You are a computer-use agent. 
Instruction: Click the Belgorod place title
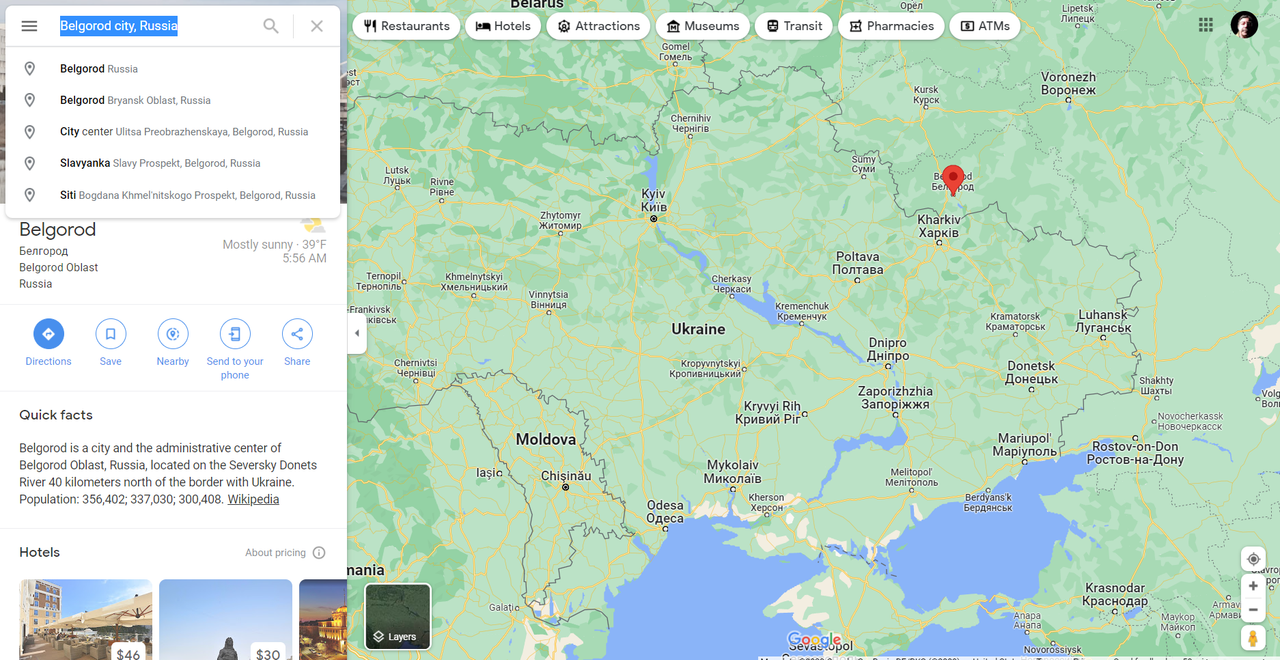(58, 230)
